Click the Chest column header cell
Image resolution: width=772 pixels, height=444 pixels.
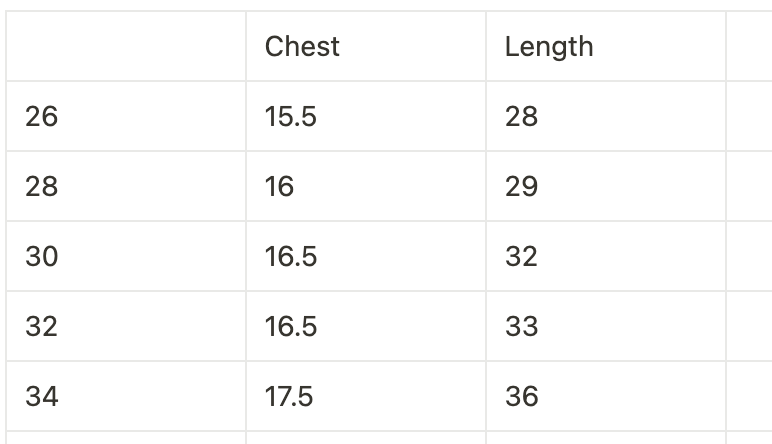pos(365,47)
